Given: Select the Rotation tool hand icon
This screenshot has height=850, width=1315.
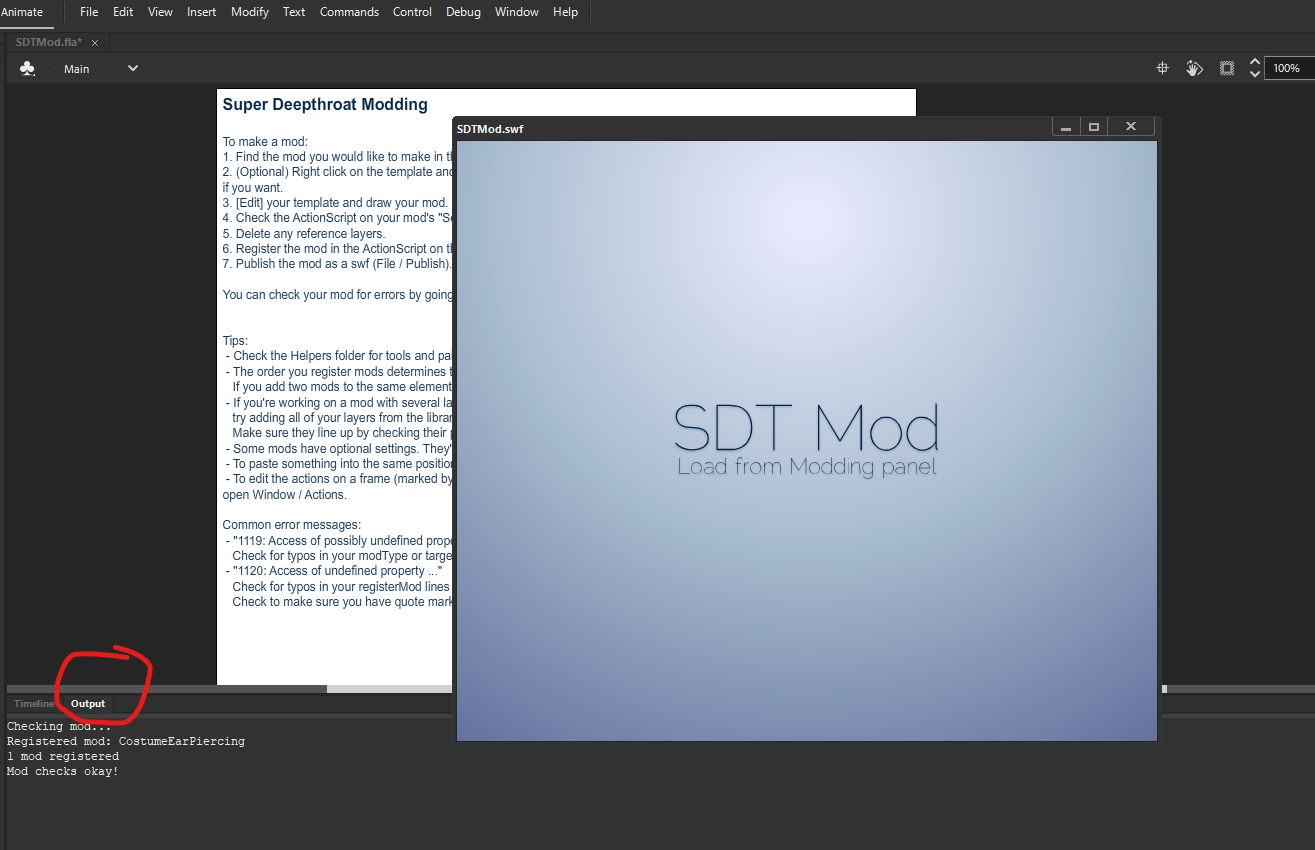Looking at the screenshot, I should point(1194,68).
